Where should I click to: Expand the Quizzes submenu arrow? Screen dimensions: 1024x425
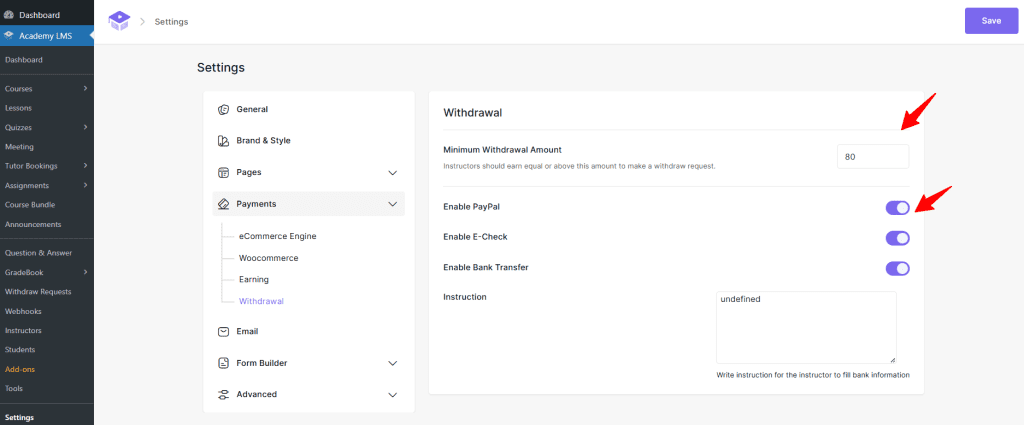tap(86, 127)
